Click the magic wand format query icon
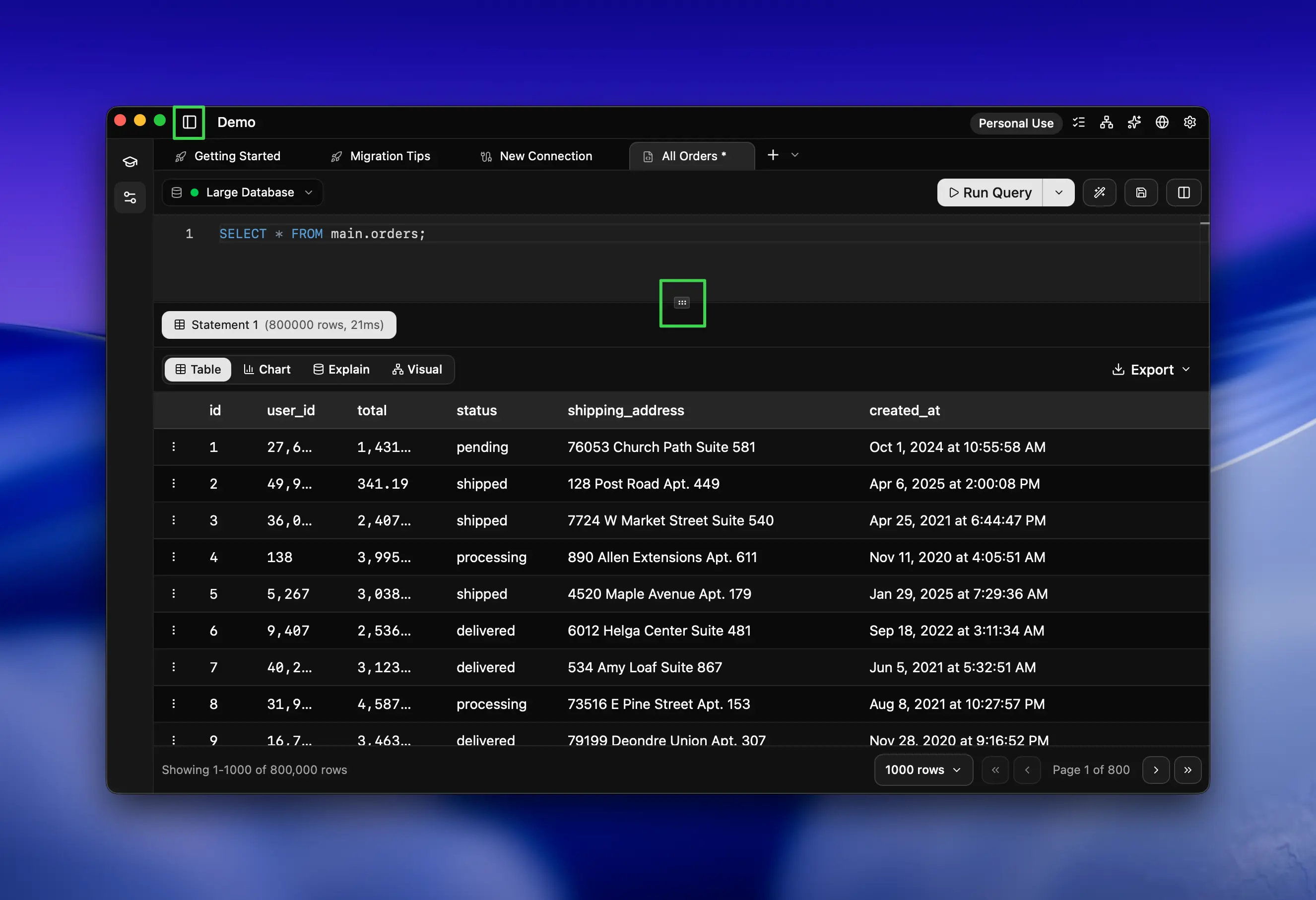 point(1099,193)
